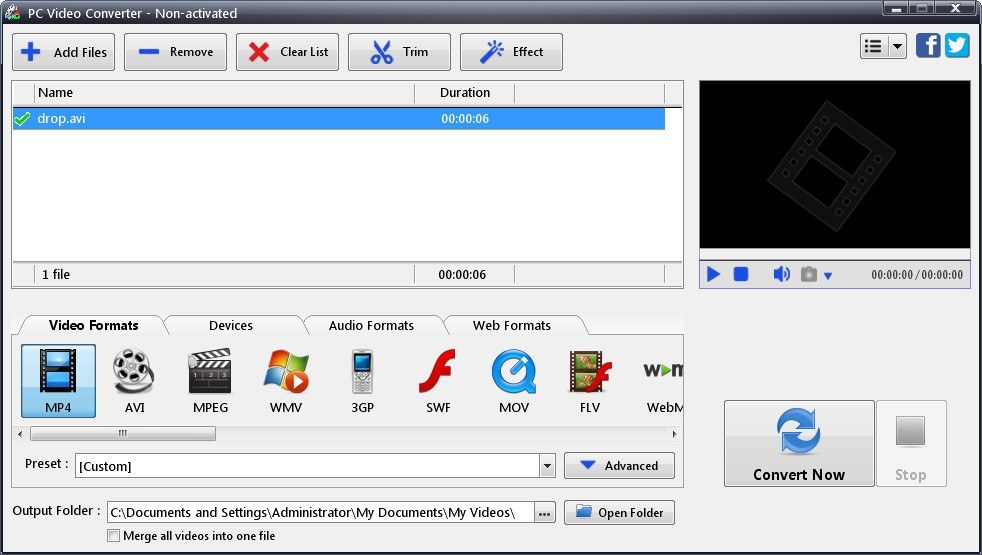The width and height of the screenshot is (982, 555).
Task: Click the format scrollbar right arrow
Action: point(674,433)
